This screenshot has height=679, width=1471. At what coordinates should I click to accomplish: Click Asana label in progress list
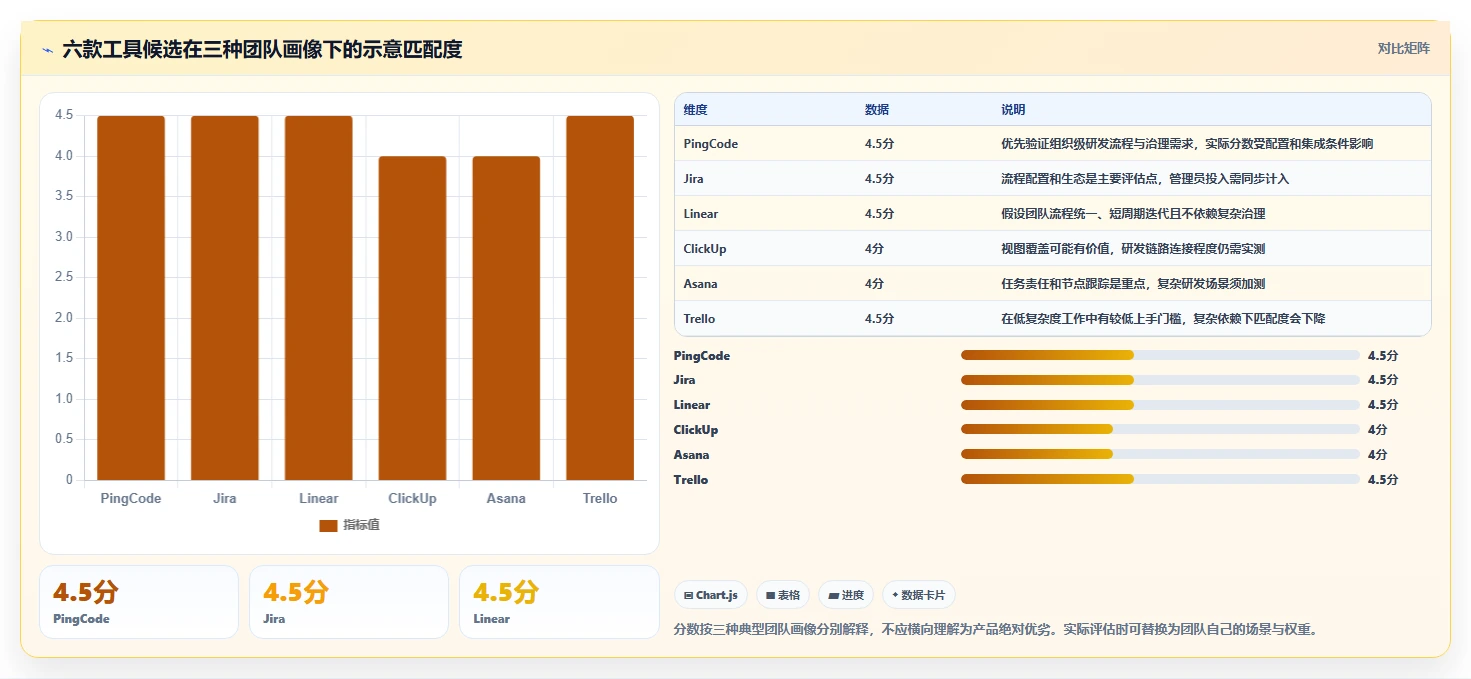(x=692, y=455)
